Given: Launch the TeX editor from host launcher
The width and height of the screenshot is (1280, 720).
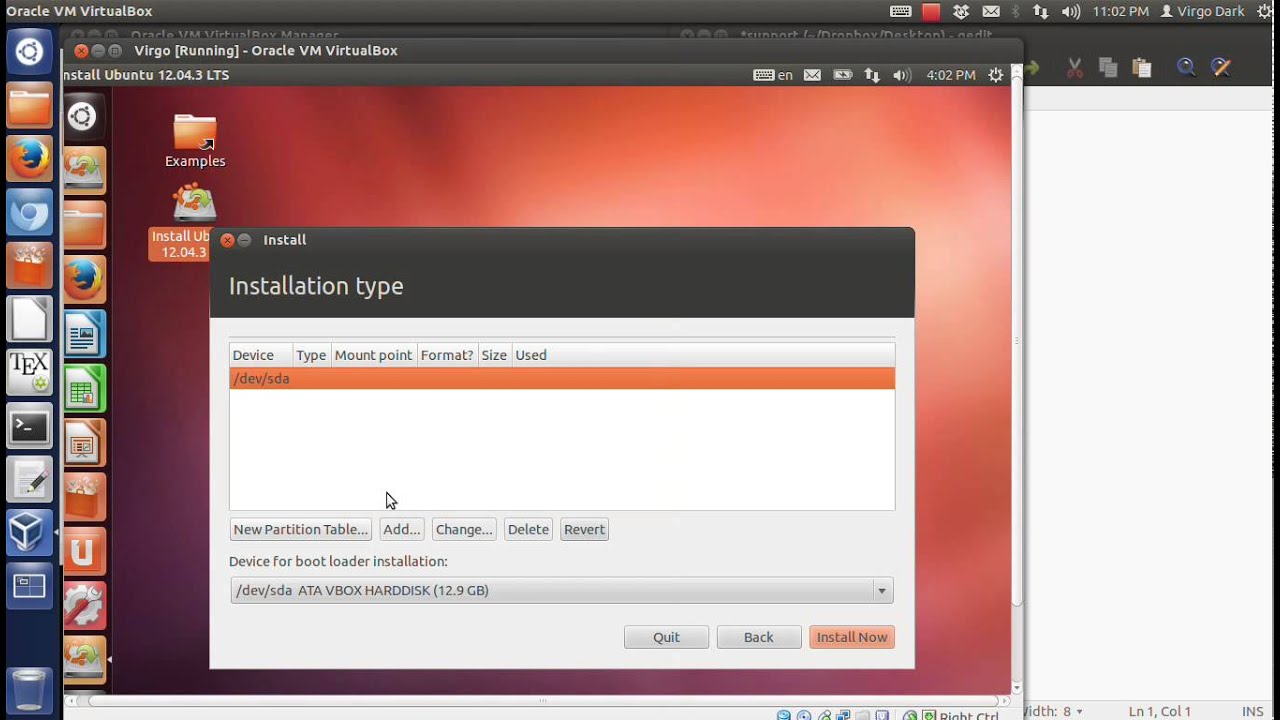Looking at the screenshot, I should [29, 373].
